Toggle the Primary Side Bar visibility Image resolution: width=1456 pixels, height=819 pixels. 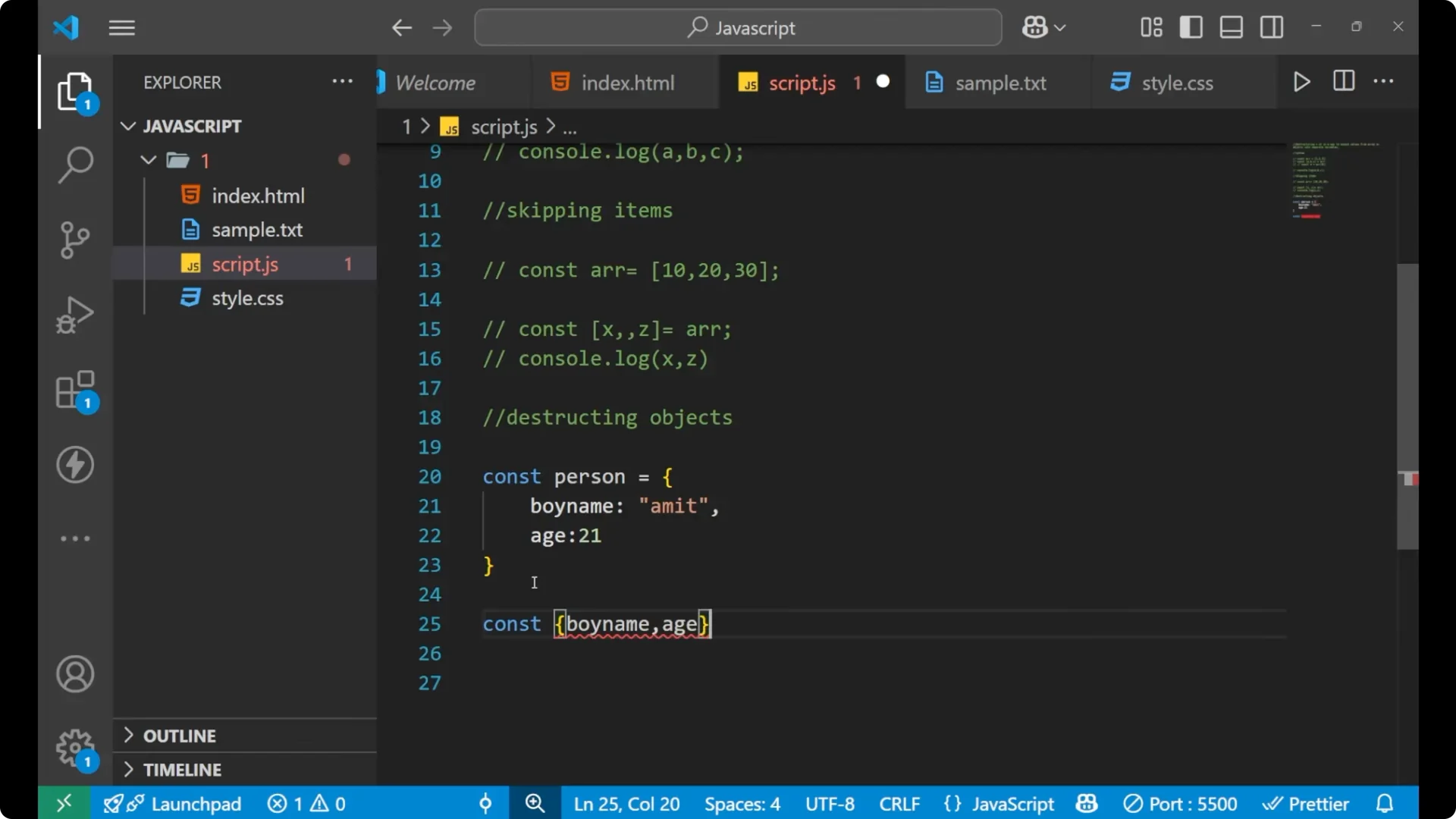tap(1191, 27)
